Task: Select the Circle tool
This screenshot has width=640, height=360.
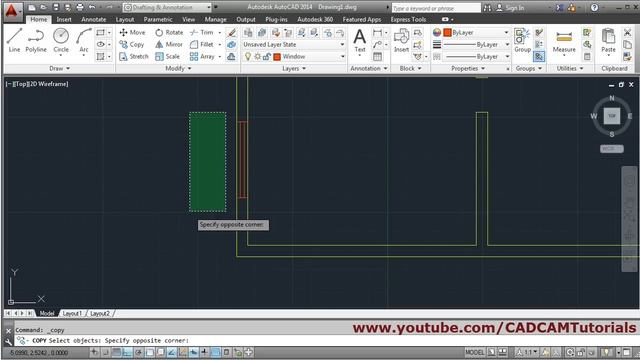Action: click(61, 40)
